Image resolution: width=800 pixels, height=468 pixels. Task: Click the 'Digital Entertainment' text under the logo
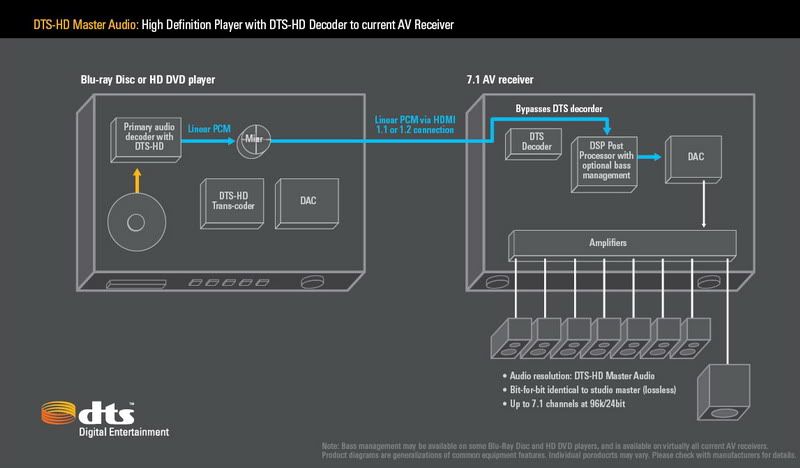coord(123,432)
